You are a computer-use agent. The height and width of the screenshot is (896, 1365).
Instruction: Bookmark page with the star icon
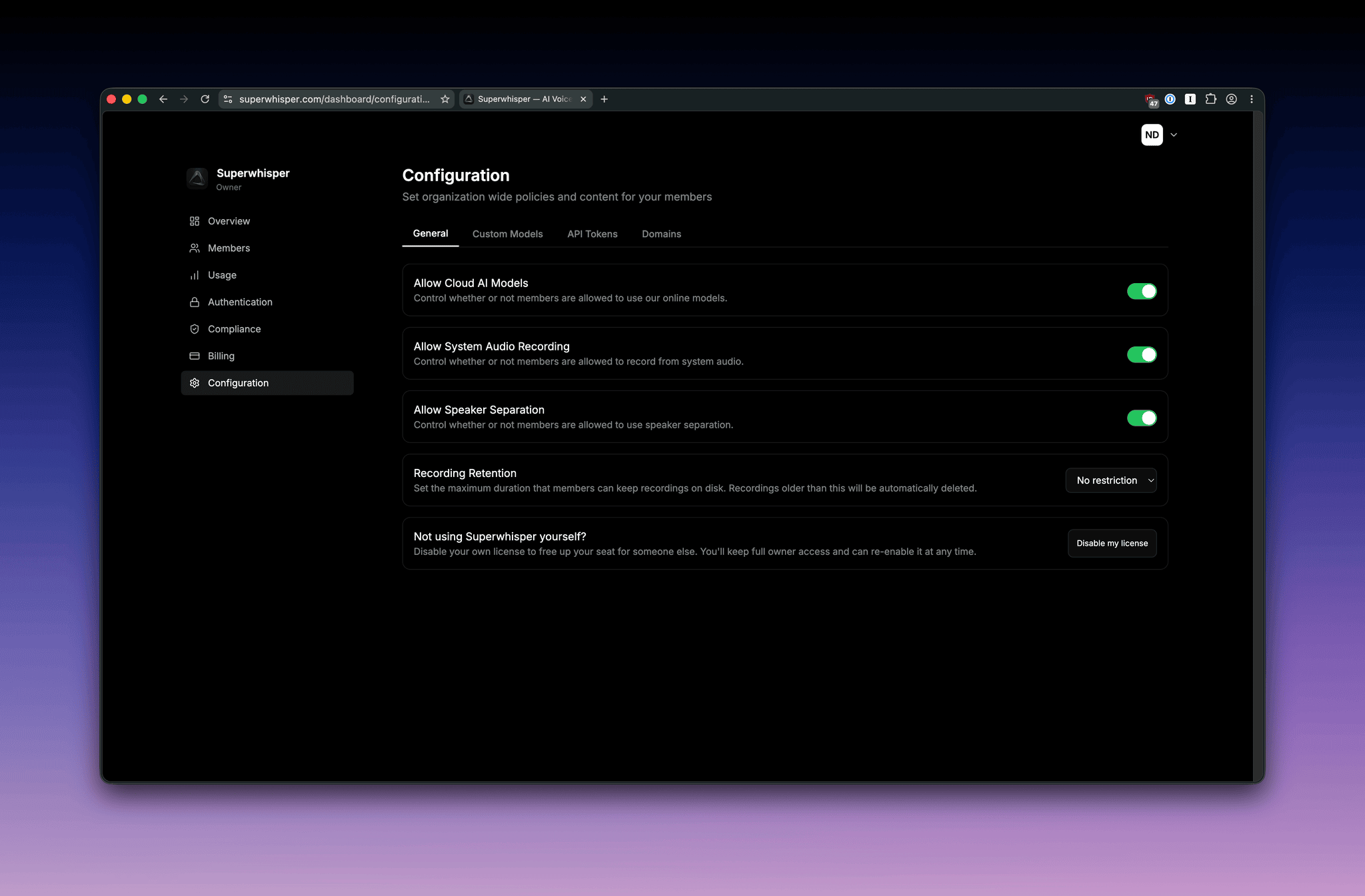pyautogui.click(x=445, y=99)
